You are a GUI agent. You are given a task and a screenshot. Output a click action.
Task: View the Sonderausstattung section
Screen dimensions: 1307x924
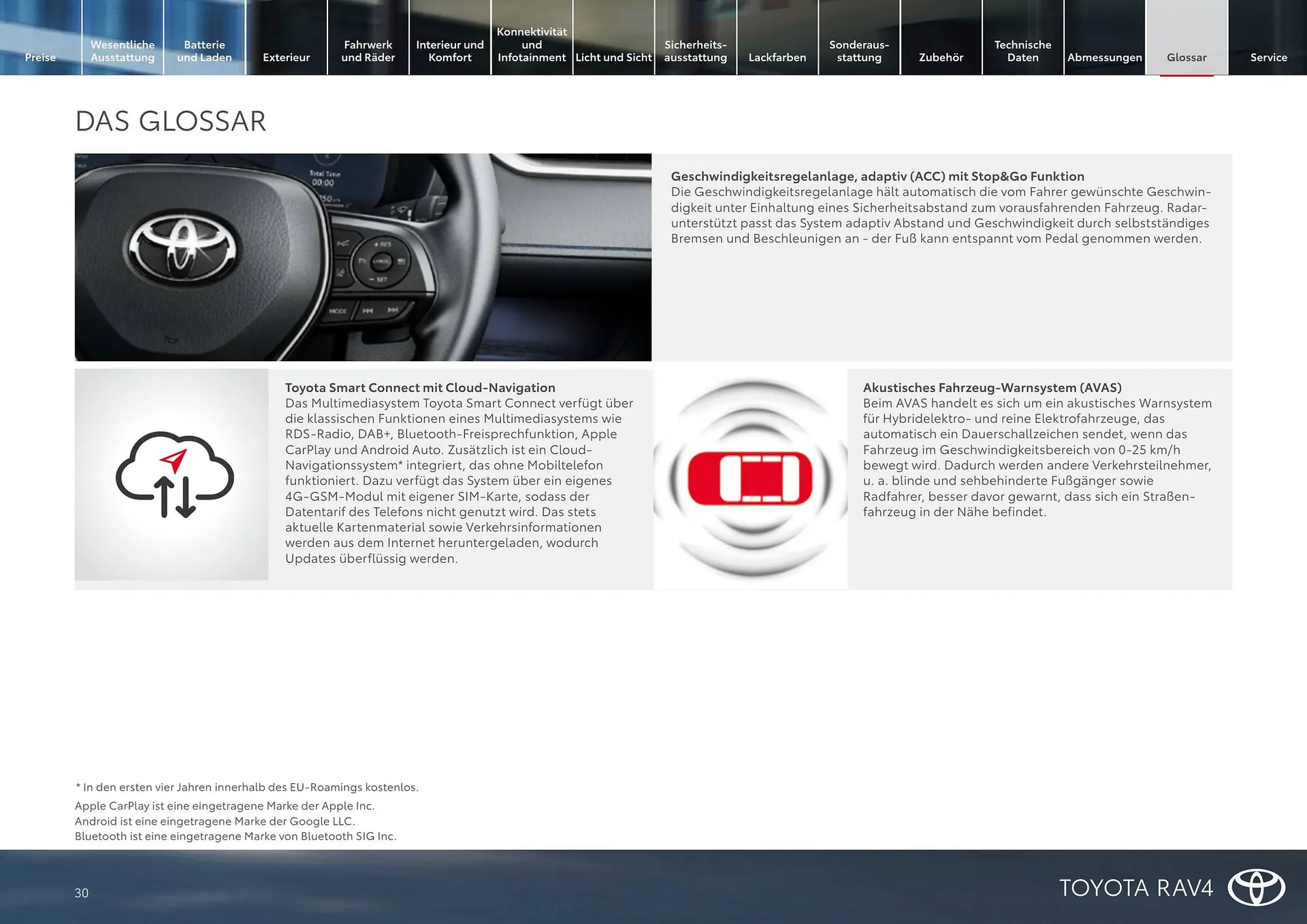click(x=859, y=51)
